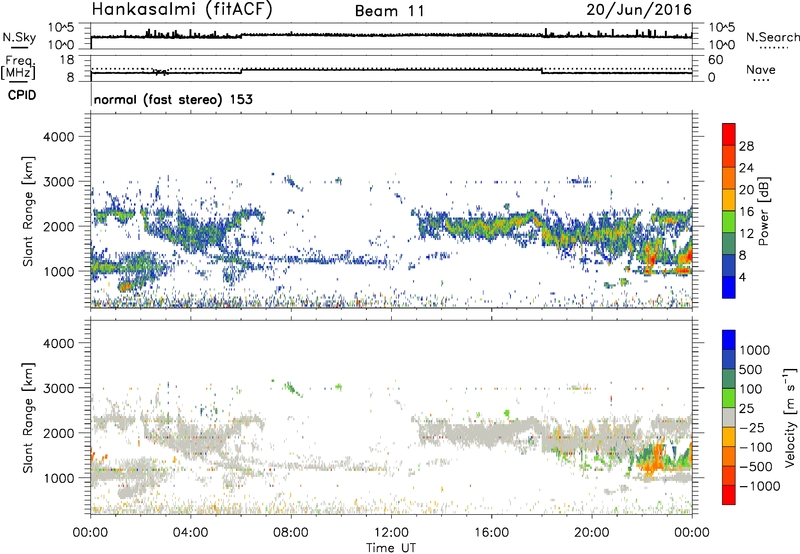Click the Time UT axis label

point(391,548)
